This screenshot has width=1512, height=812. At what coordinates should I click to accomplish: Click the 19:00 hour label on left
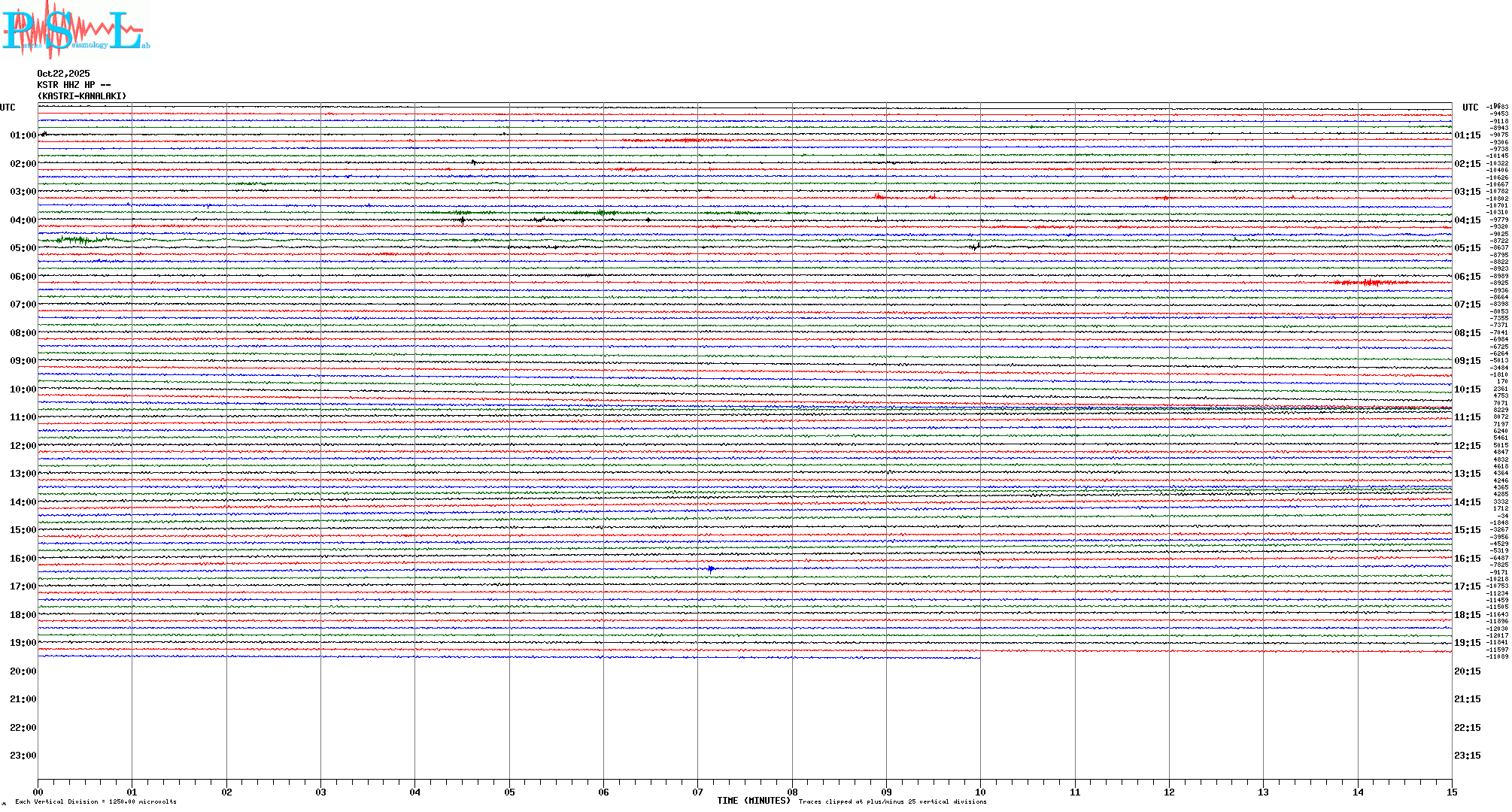coord(23,643)
